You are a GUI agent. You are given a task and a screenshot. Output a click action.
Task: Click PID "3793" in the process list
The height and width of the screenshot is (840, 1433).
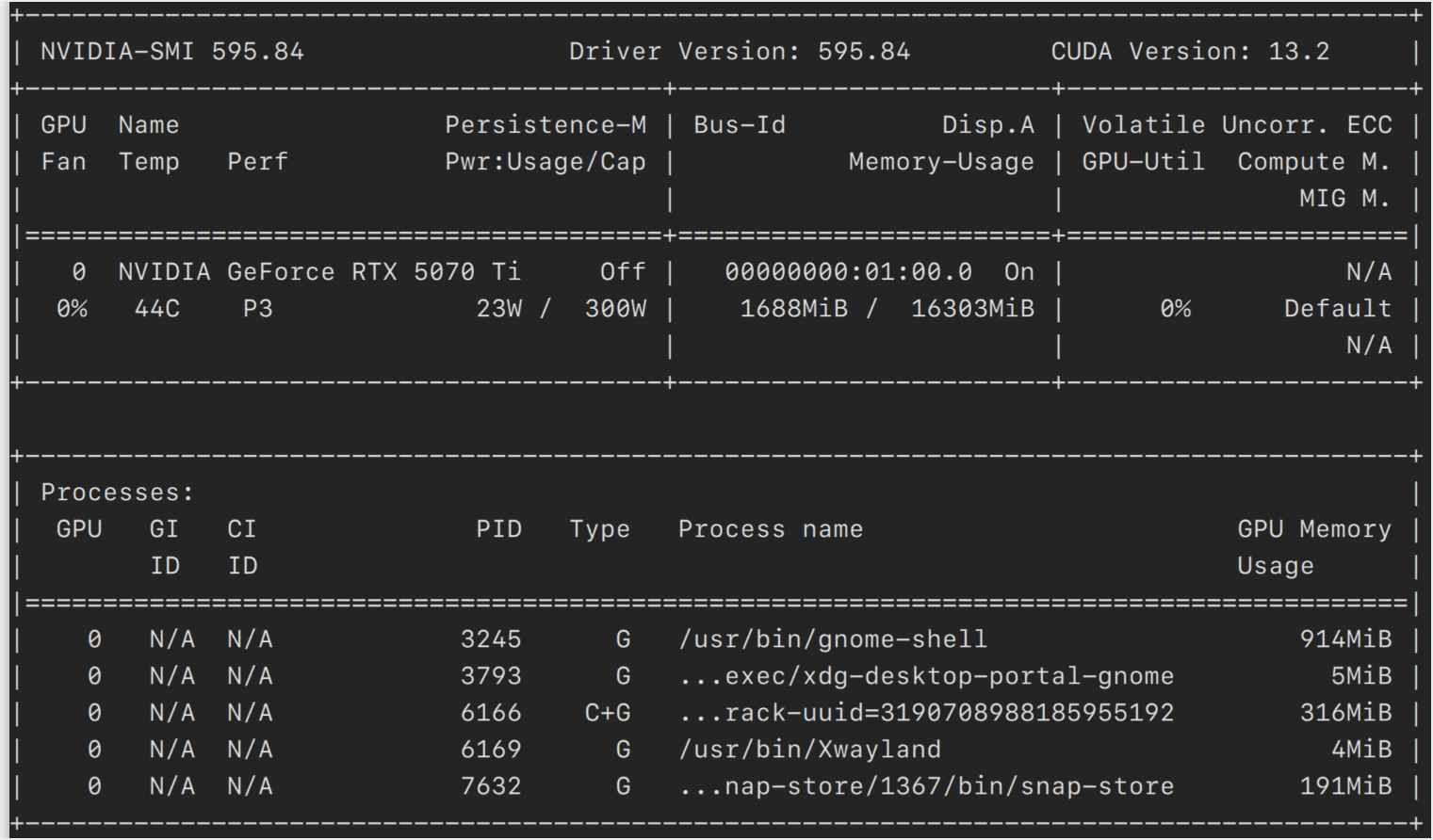coord(491,676)
